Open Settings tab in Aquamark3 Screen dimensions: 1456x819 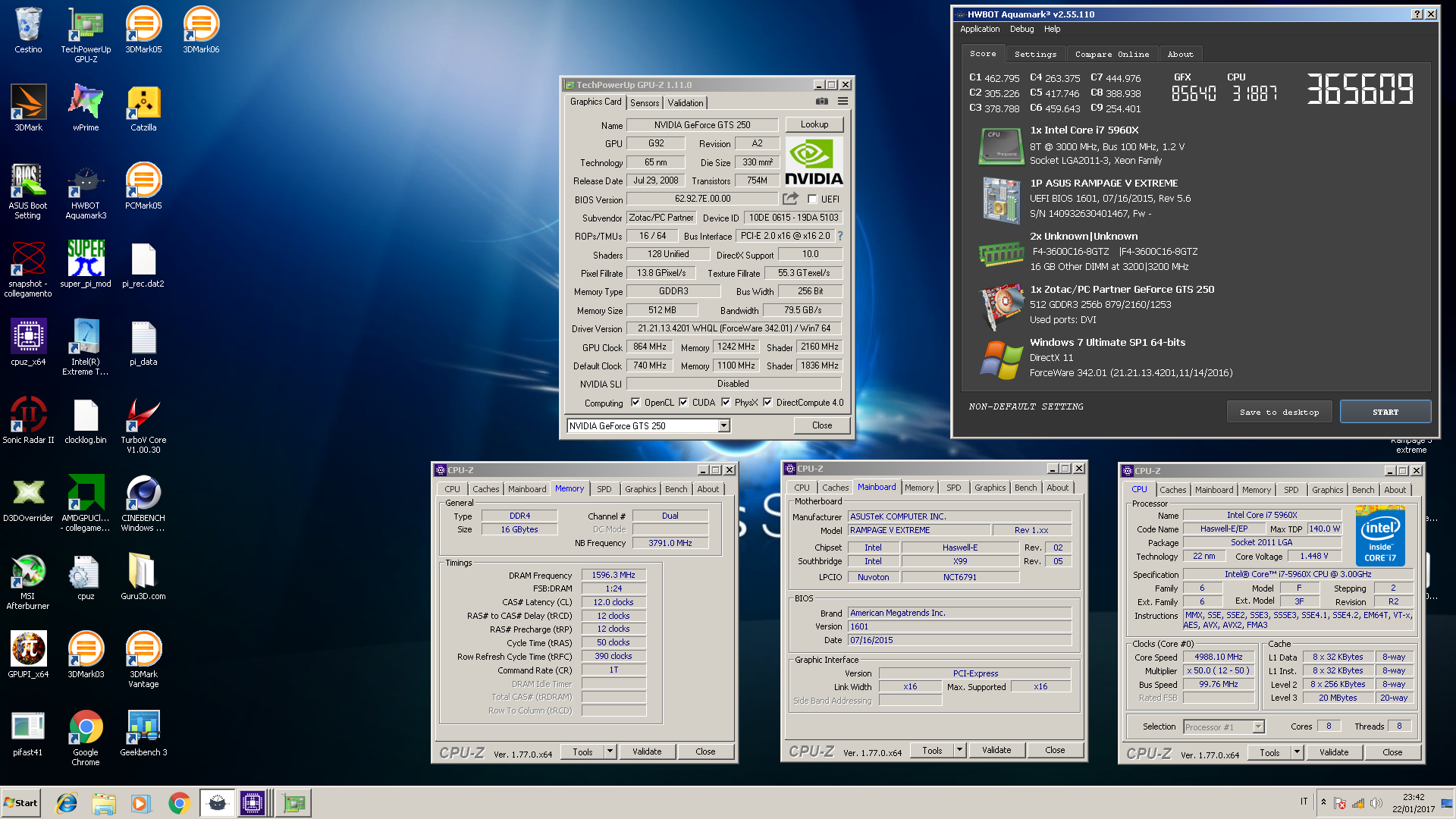pos(1035,55)
